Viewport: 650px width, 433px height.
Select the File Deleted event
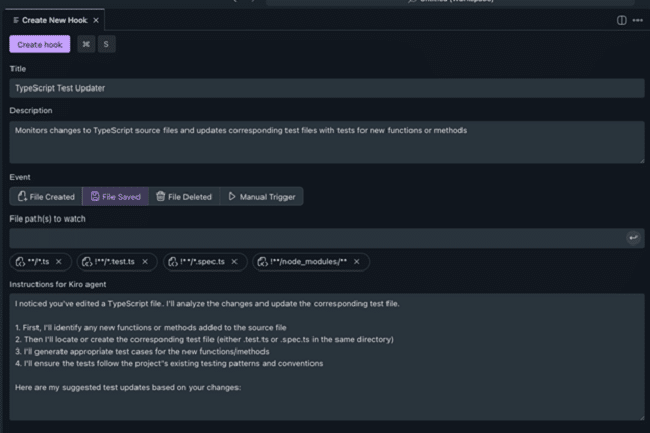(184, 197)
